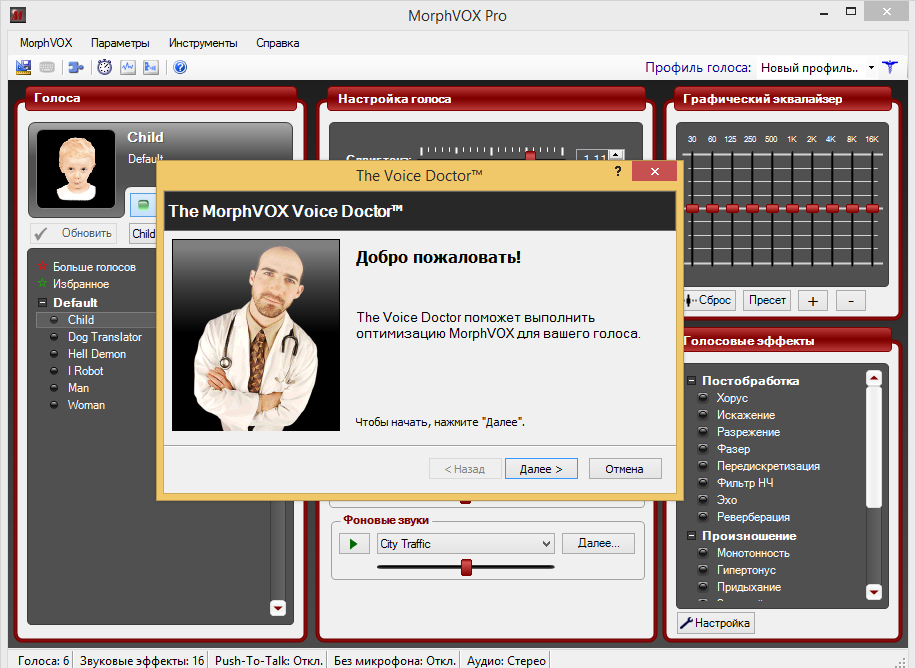Toggle the Хорус effect
Viewport: 916px width, 668px height.
click(x=703, y=398)
